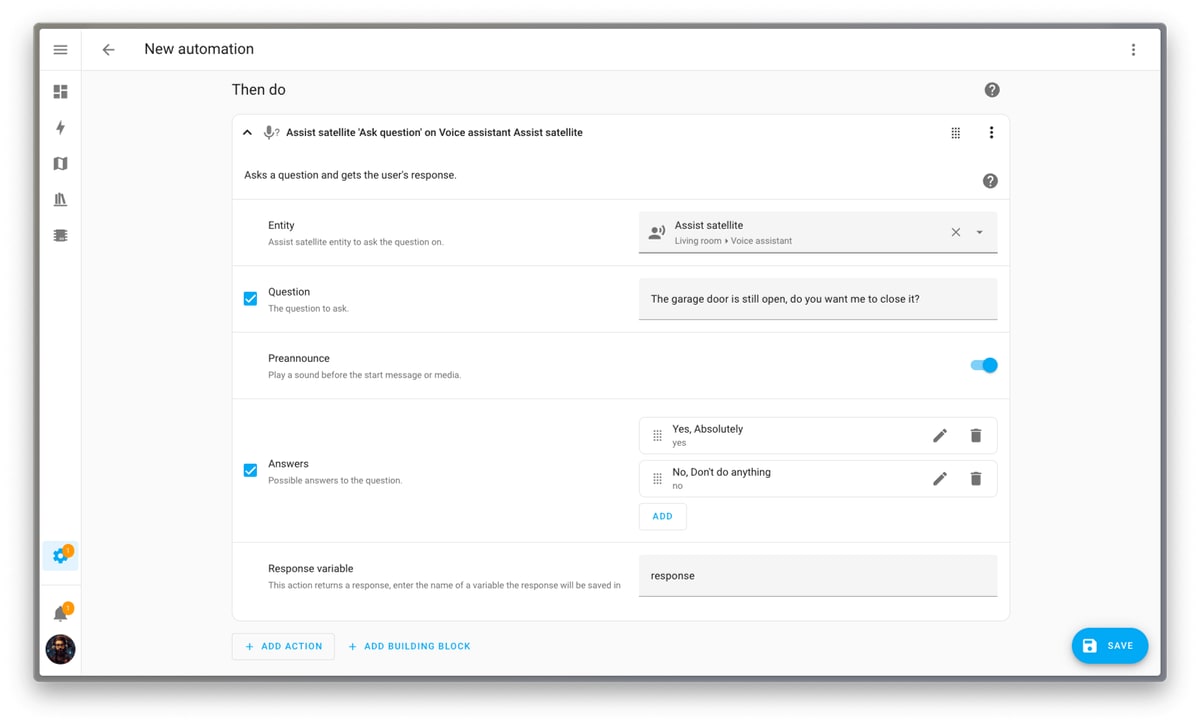The width and height of the screenshot is (1200, 726).
Task: Open notifications bell icon
Action: point(60,614)
